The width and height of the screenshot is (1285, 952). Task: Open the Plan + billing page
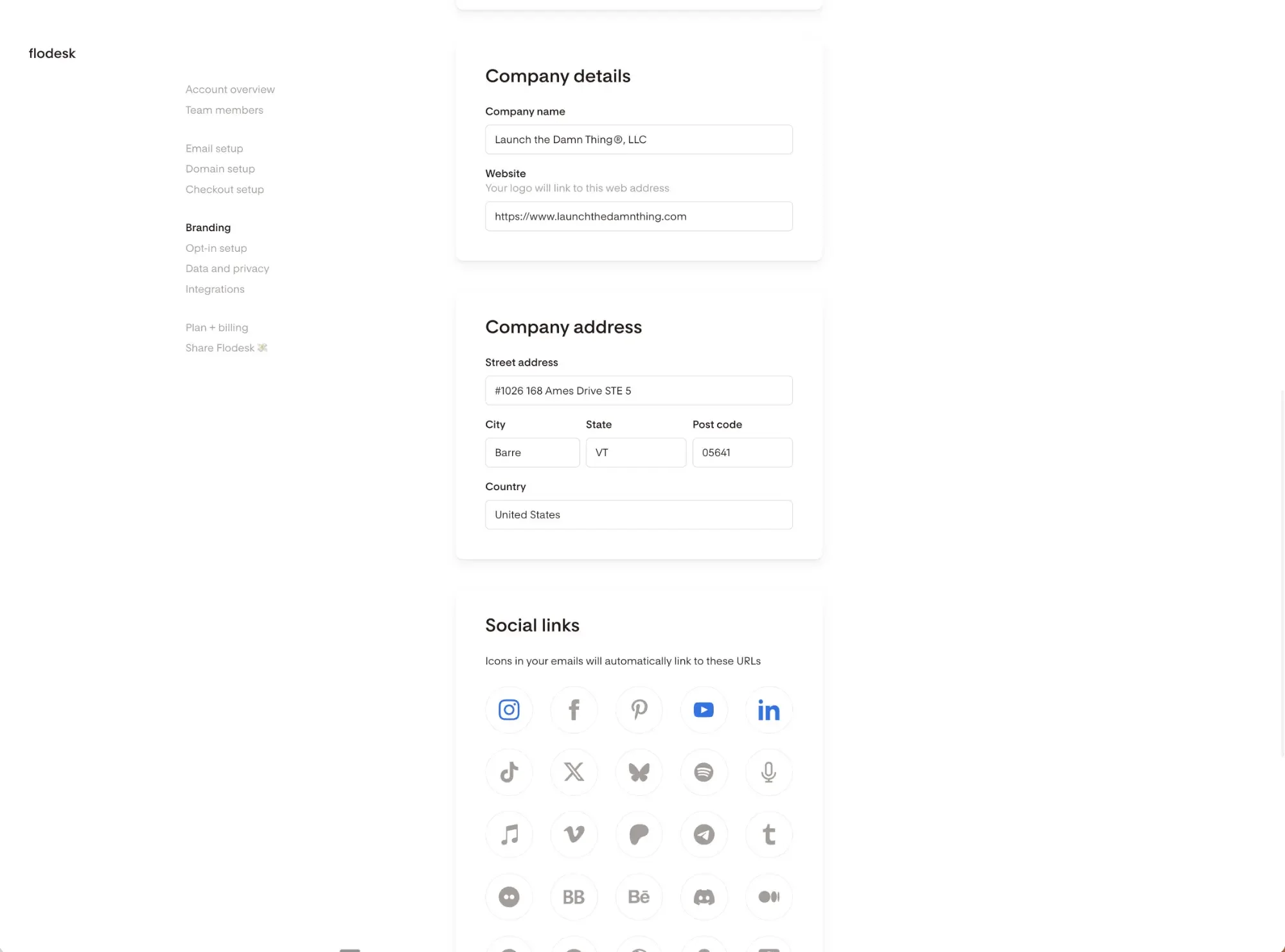pyautogui.click(x=217, y=327)
